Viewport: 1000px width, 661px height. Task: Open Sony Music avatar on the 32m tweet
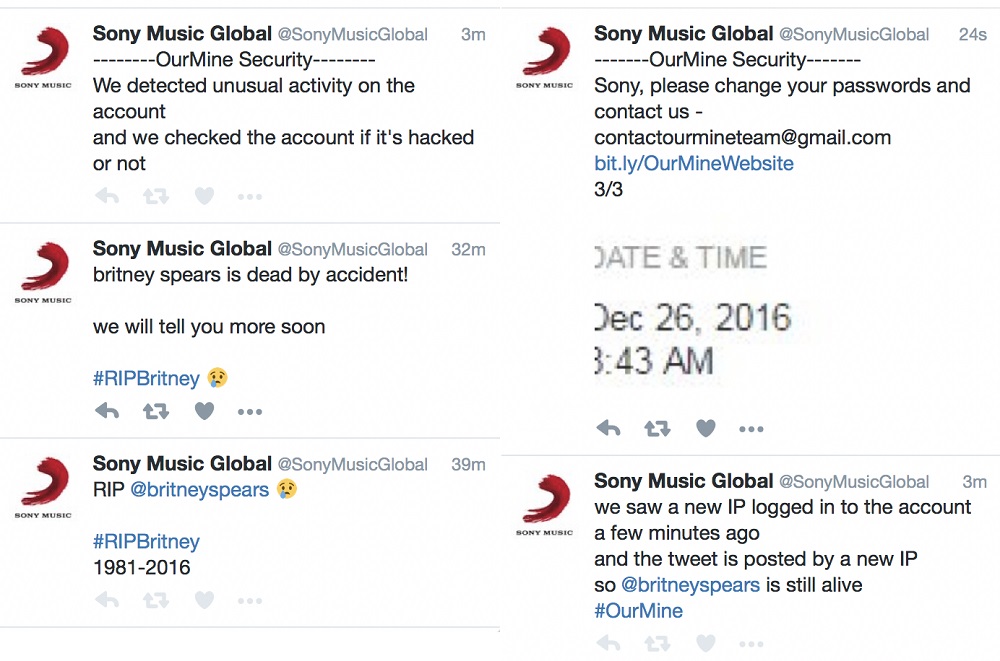coord(44,272)
